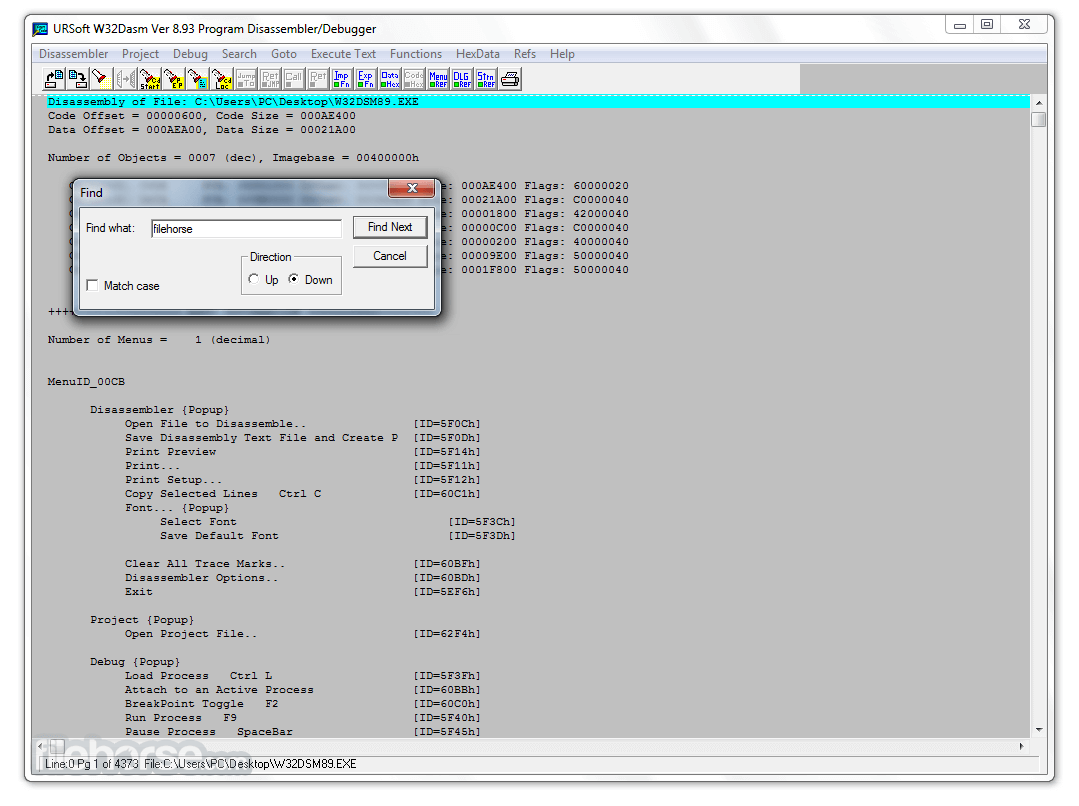Viewport: 1079px width, 806px height.
Task: Click the Find what text field
Action: 246,229
